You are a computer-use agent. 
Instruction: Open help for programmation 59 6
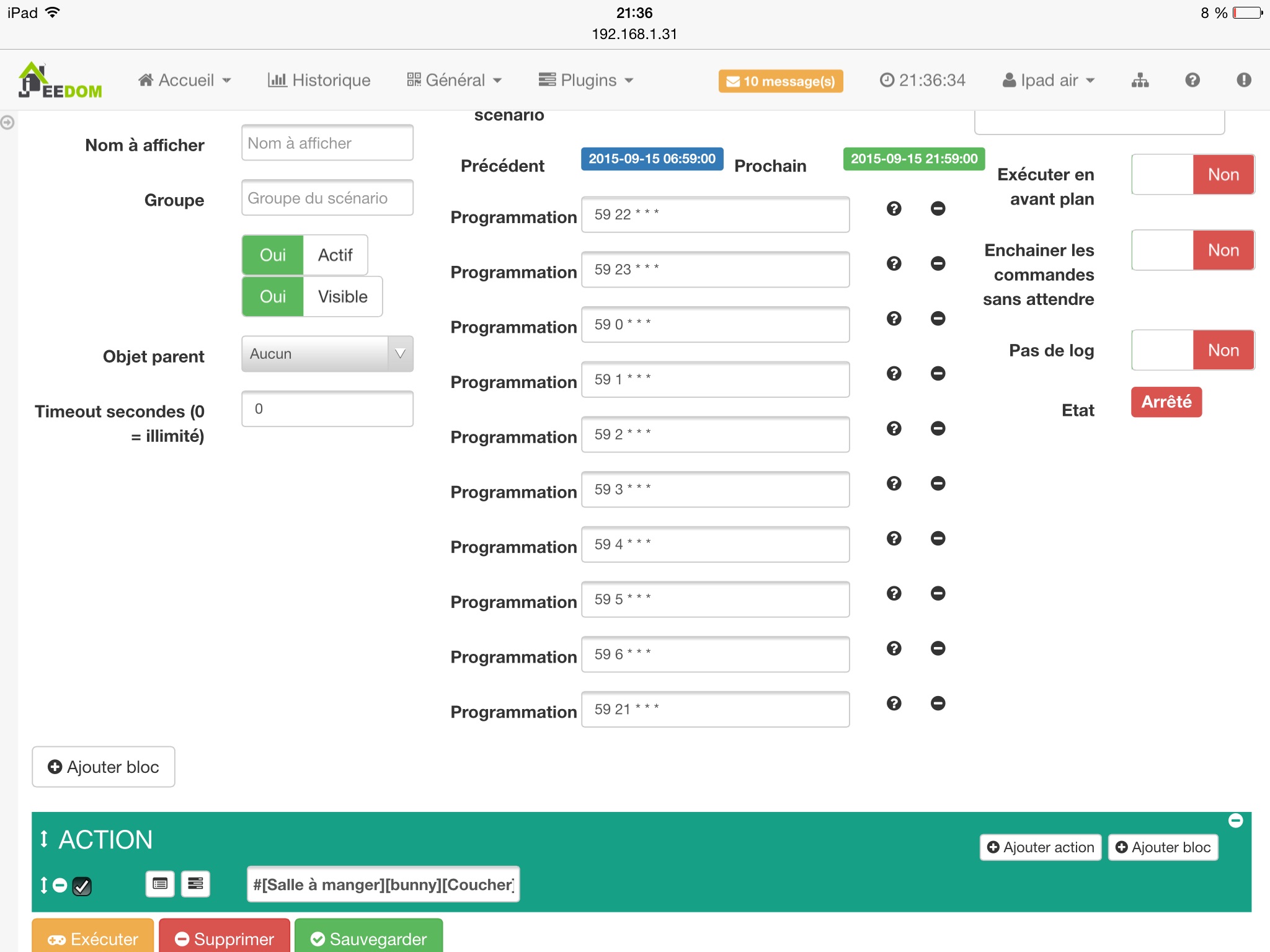pyautogui.click(x=894, y=649)
